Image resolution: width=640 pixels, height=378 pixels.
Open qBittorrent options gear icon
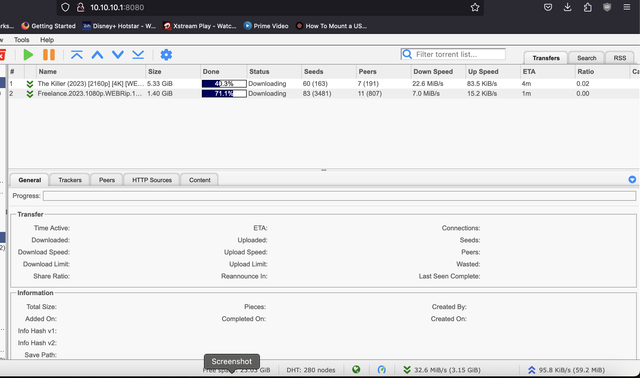(x=166, y=55)
